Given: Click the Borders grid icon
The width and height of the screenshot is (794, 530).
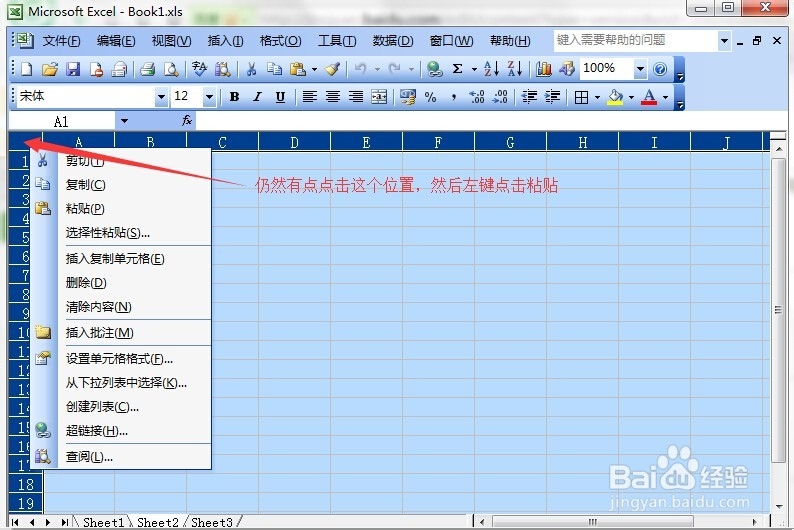Looking at the screenshot, I should click(x=581, y=97).
